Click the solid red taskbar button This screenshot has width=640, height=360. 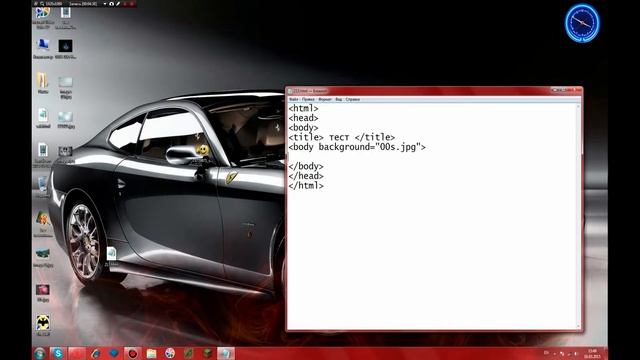[77, 353]
